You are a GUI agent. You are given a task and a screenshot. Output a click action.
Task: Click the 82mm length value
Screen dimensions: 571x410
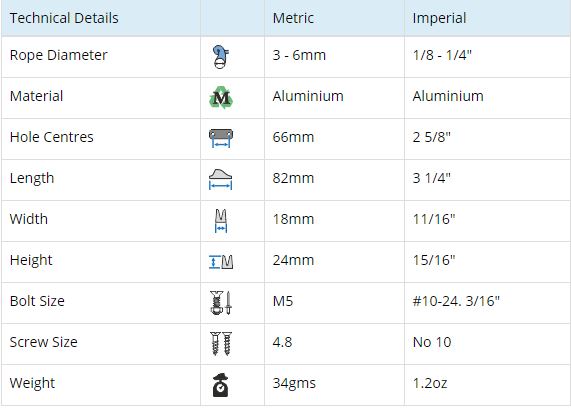point(293,178)
